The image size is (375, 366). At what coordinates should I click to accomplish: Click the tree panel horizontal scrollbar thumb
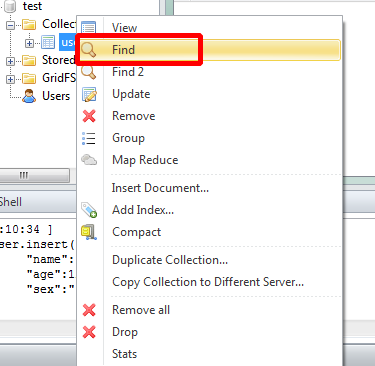coord(34,175)
